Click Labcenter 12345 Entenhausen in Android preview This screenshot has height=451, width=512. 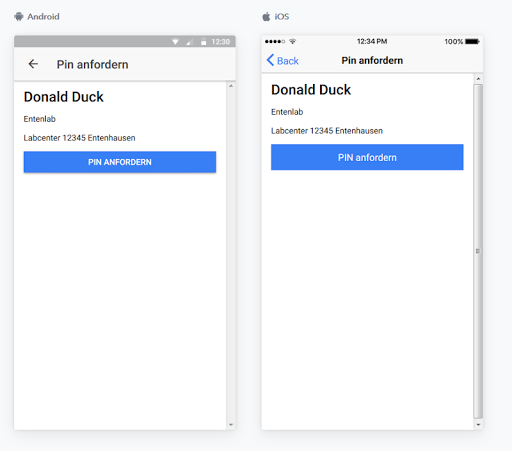click(x=79, y=138)
